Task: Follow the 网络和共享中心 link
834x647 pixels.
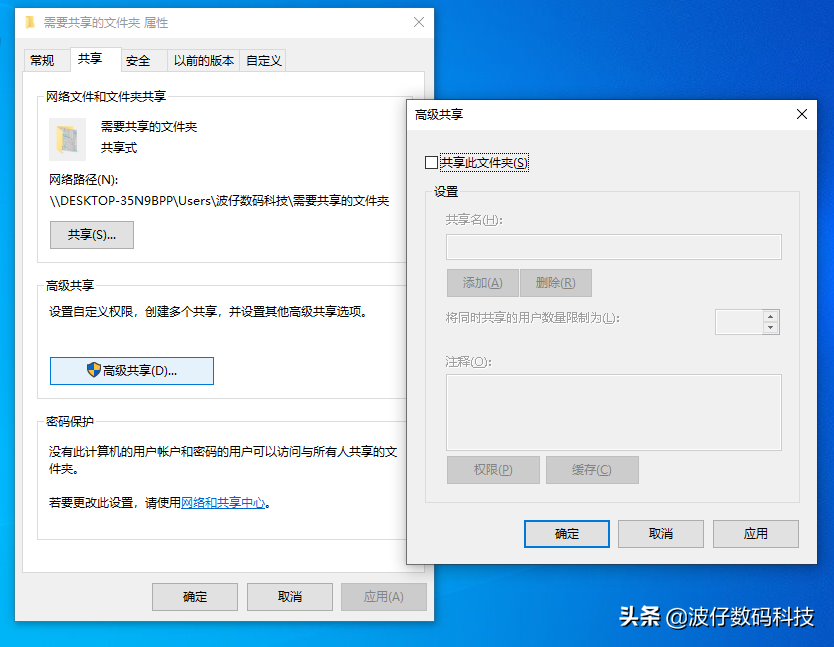Action: click(223, 503)
